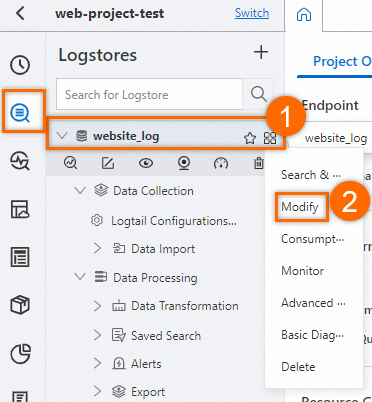Click the Data Processing list icon

(x=101, y=277)
